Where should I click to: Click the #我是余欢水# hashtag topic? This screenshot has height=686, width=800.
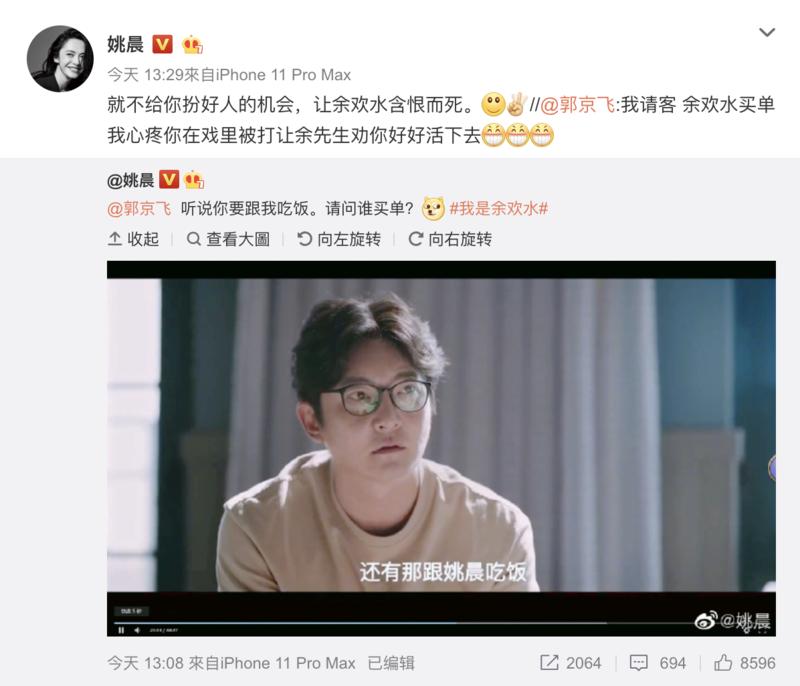coord(498,209)
